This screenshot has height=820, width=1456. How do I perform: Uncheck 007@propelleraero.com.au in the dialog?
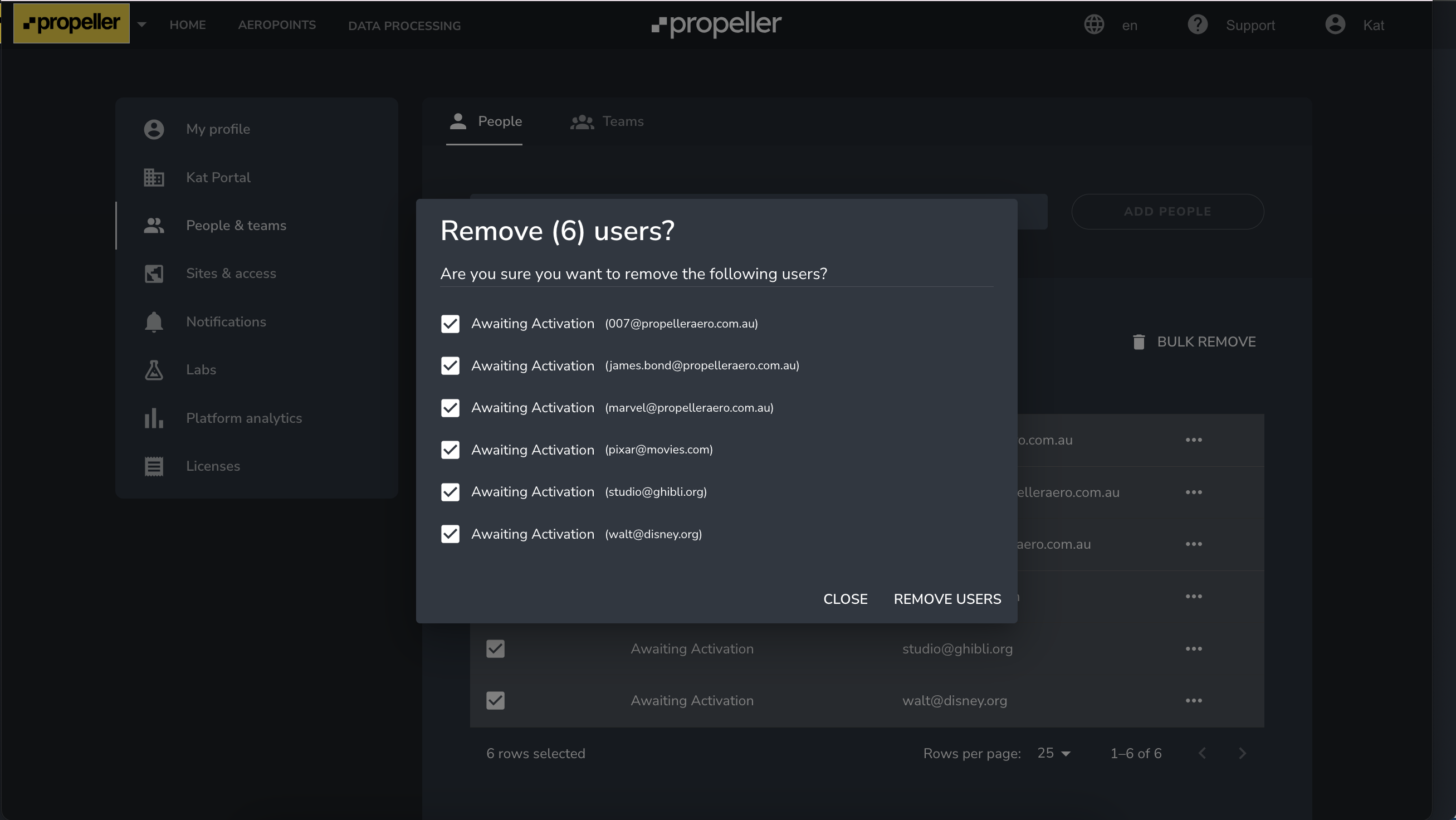click(x=450, y=324)
